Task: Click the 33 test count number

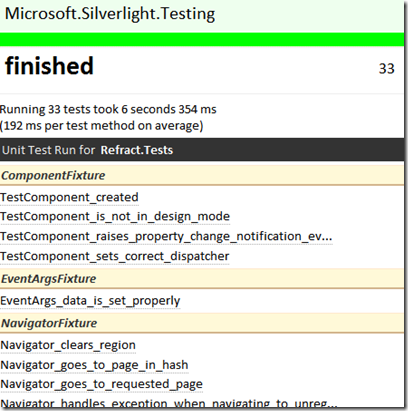Action: [x=387, y=69]
